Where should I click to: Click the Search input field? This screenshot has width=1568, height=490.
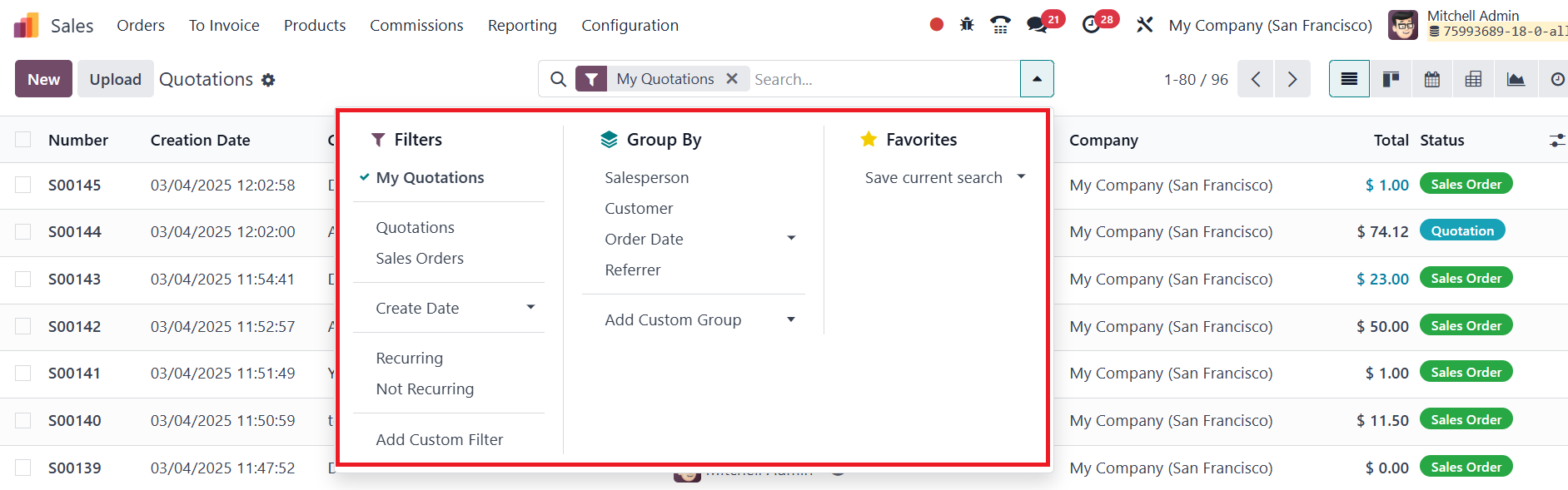click(883, 79)
